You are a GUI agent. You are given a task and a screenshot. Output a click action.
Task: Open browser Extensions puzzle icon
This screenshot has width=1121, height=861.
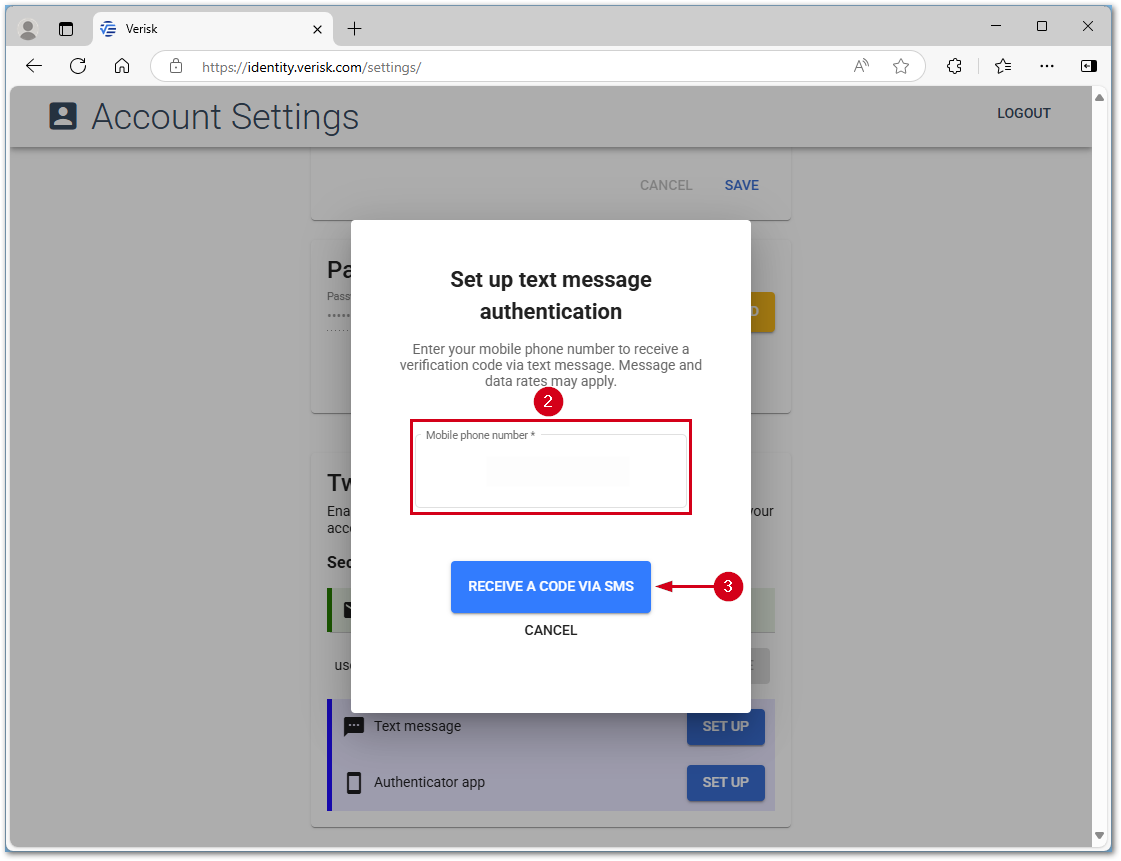pos(954,66)
